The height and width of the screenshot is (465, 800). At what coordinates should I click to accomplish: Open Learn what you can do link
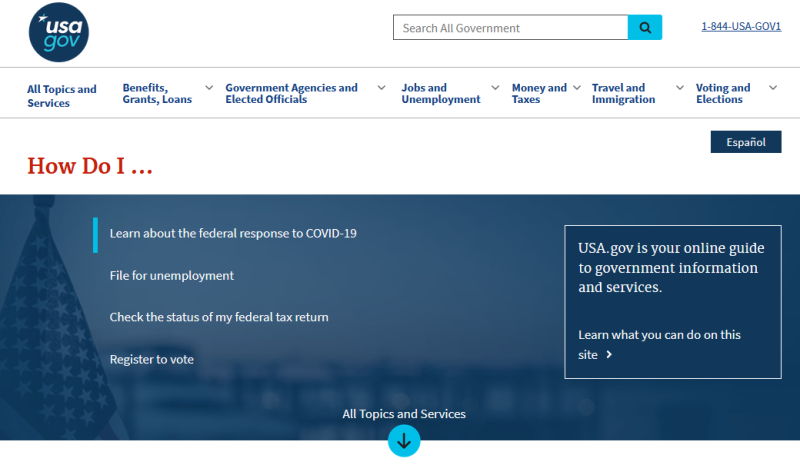659,345
